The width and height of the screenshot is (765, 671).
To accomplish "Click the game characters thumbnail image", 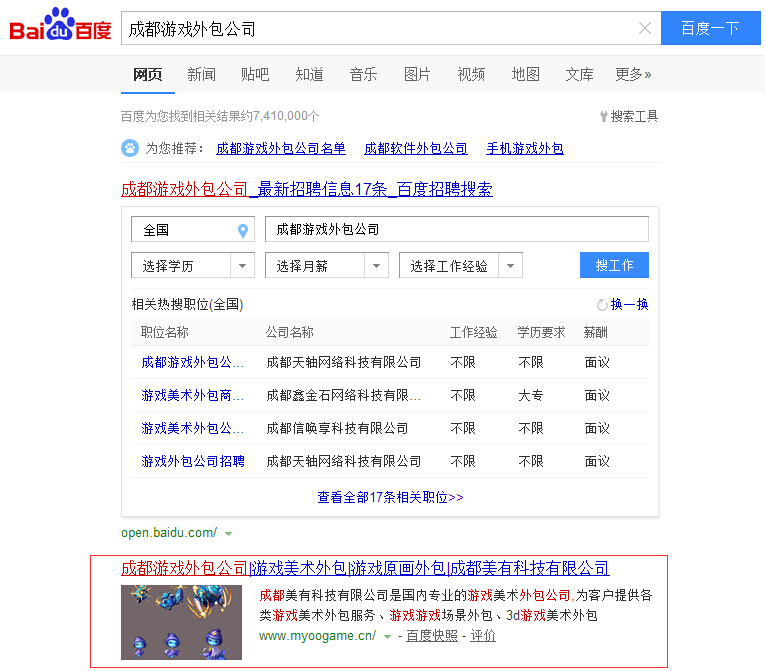I will click(x=181, y=622).
